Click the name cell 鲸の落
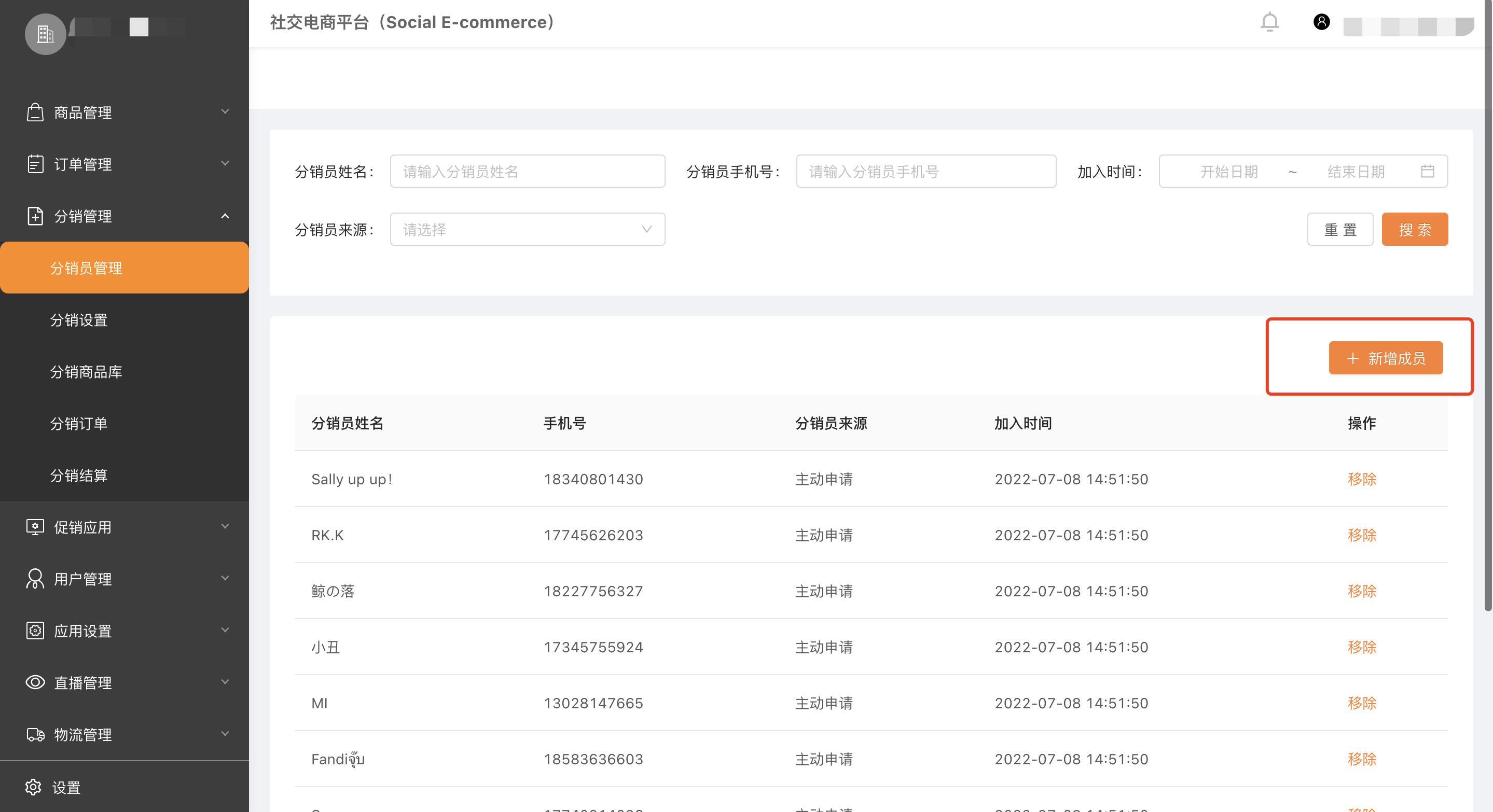The height and width of the screenshot is (812, 1493). click(x=333, y=591)
